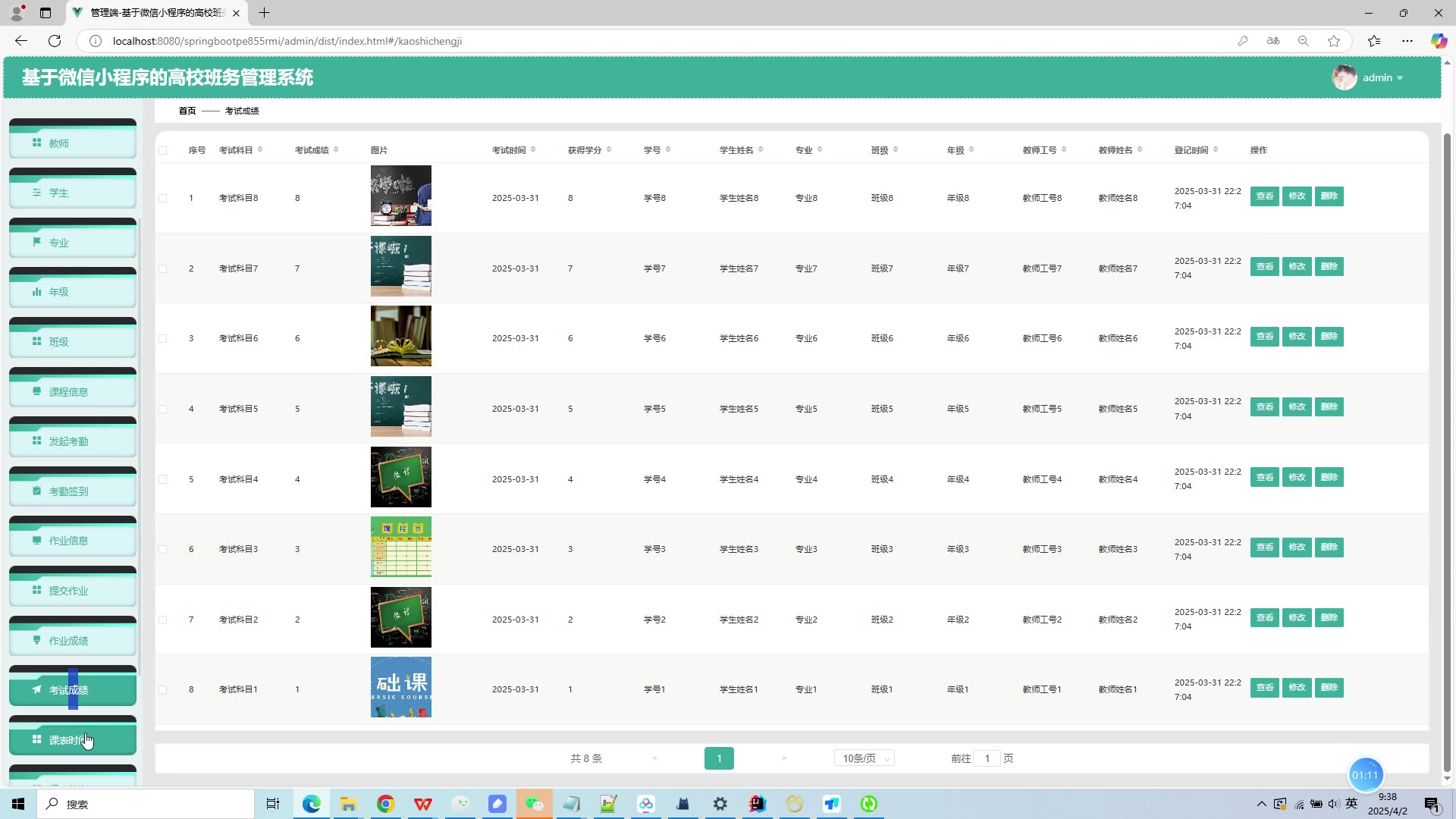
Task: Click the sort arrows on 考试成绩 column
Action: [x=336, y=149]
